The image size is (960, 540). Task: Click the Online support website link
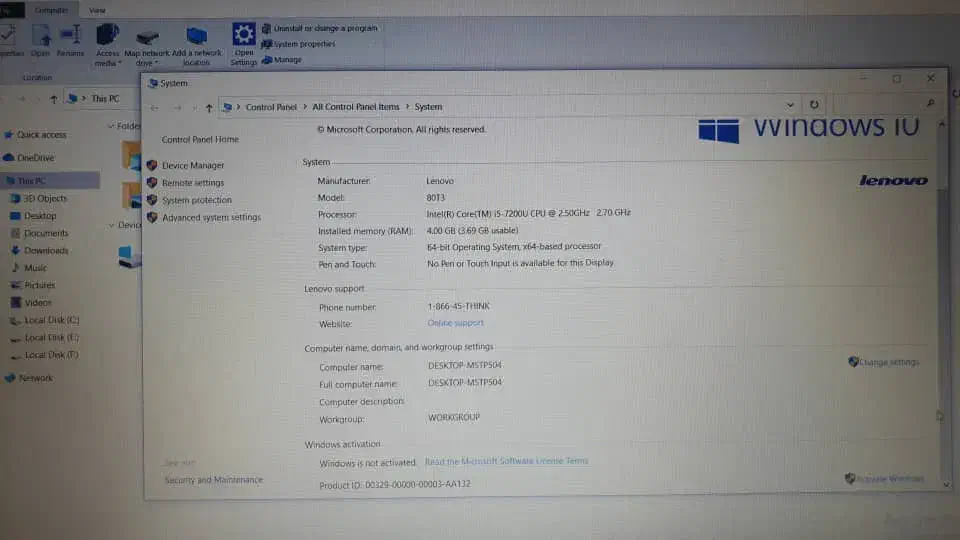[x=456, y=323]
